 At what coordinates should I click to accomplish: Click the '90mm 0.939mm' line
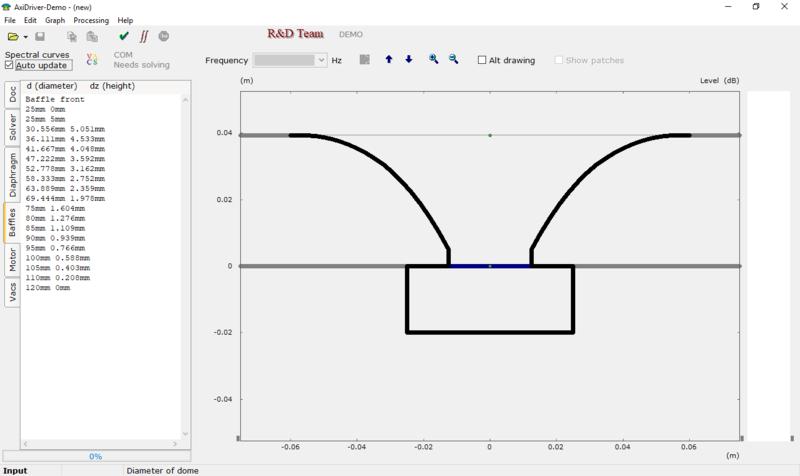(x=55, y=238)
